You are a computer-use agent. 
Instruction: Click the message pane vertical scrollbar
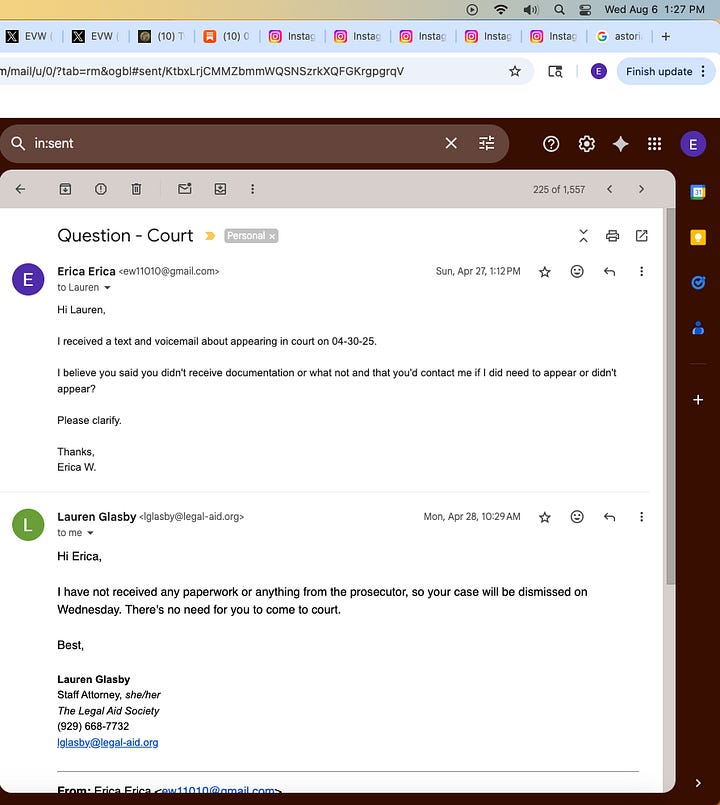click(x=670, y=395)
